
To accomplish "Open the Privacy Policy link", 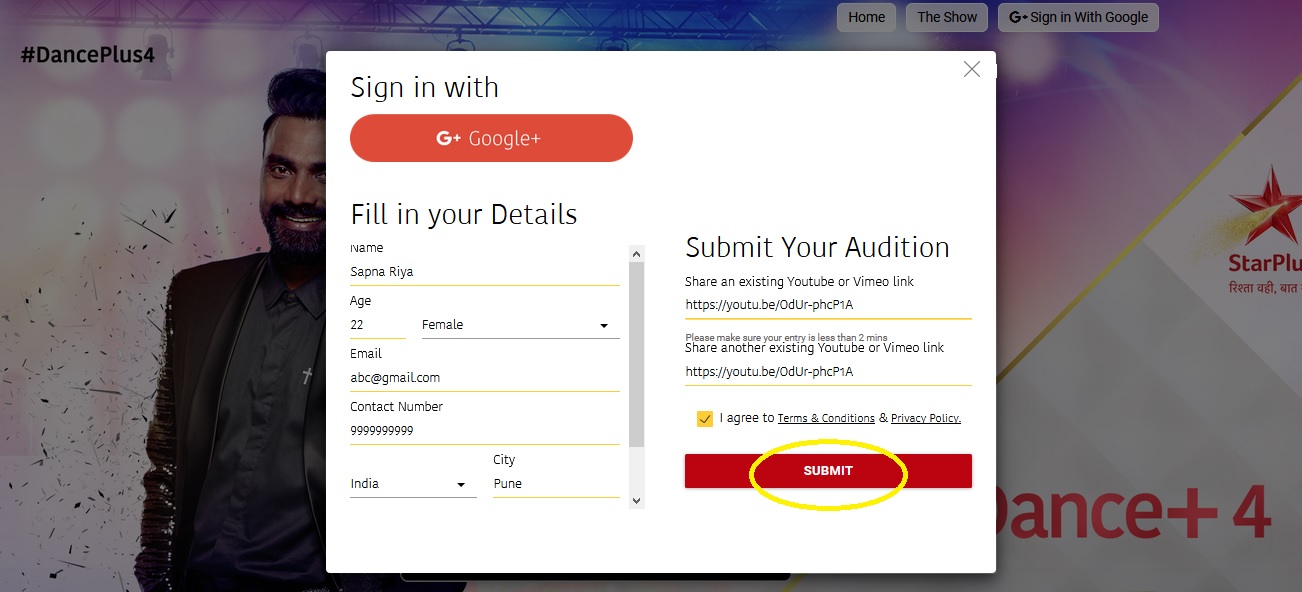I will pos(925,419).
